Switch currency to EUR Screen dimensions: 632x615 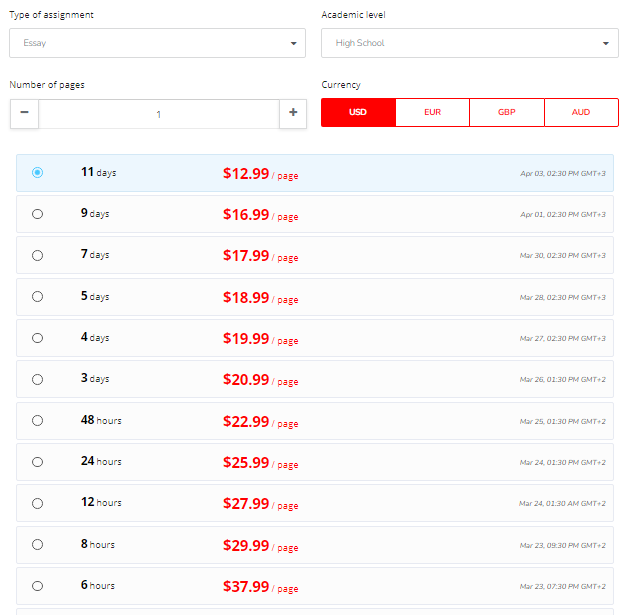pos(432,112)
